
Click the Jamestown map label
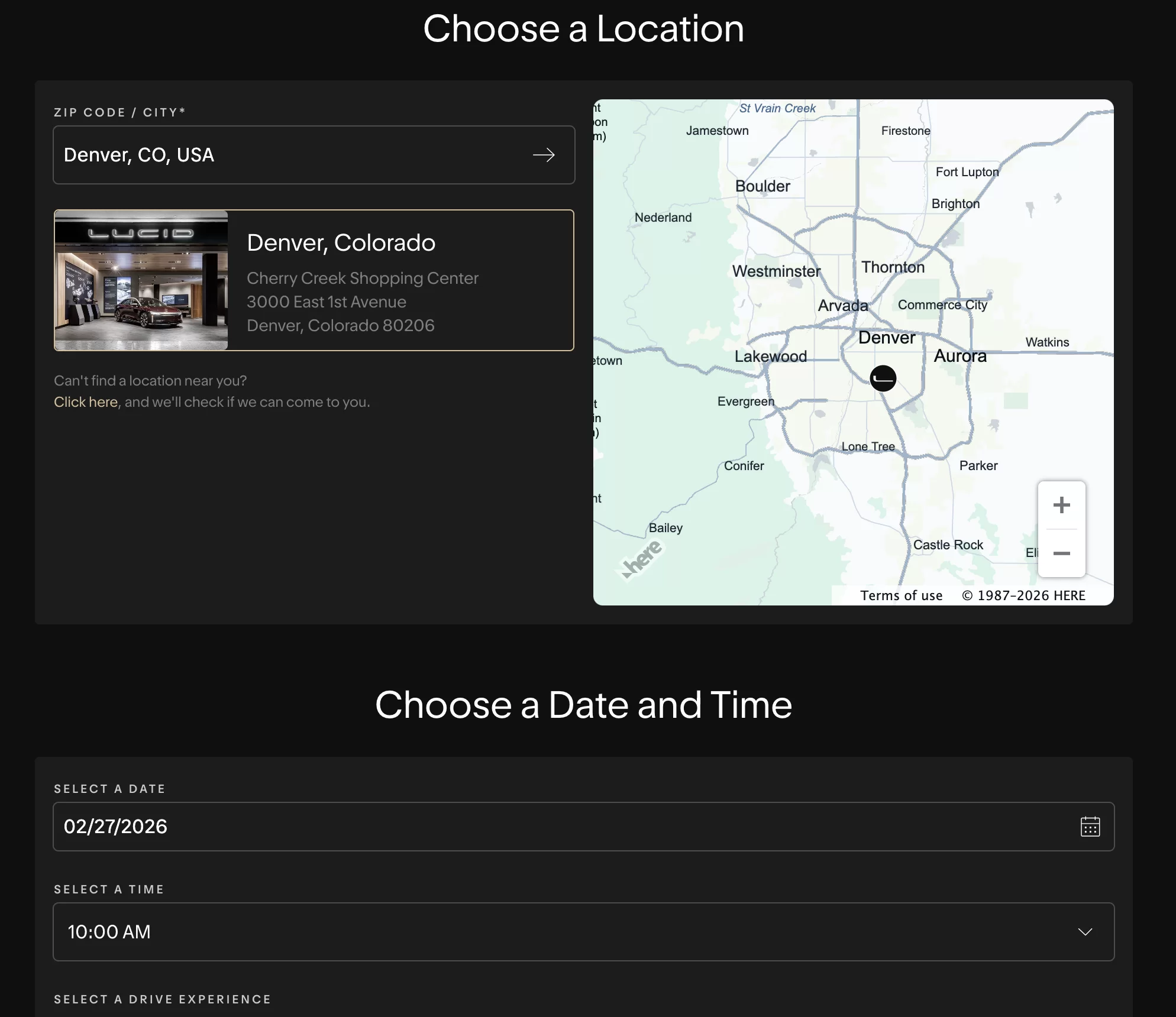[x=717, y=131]
